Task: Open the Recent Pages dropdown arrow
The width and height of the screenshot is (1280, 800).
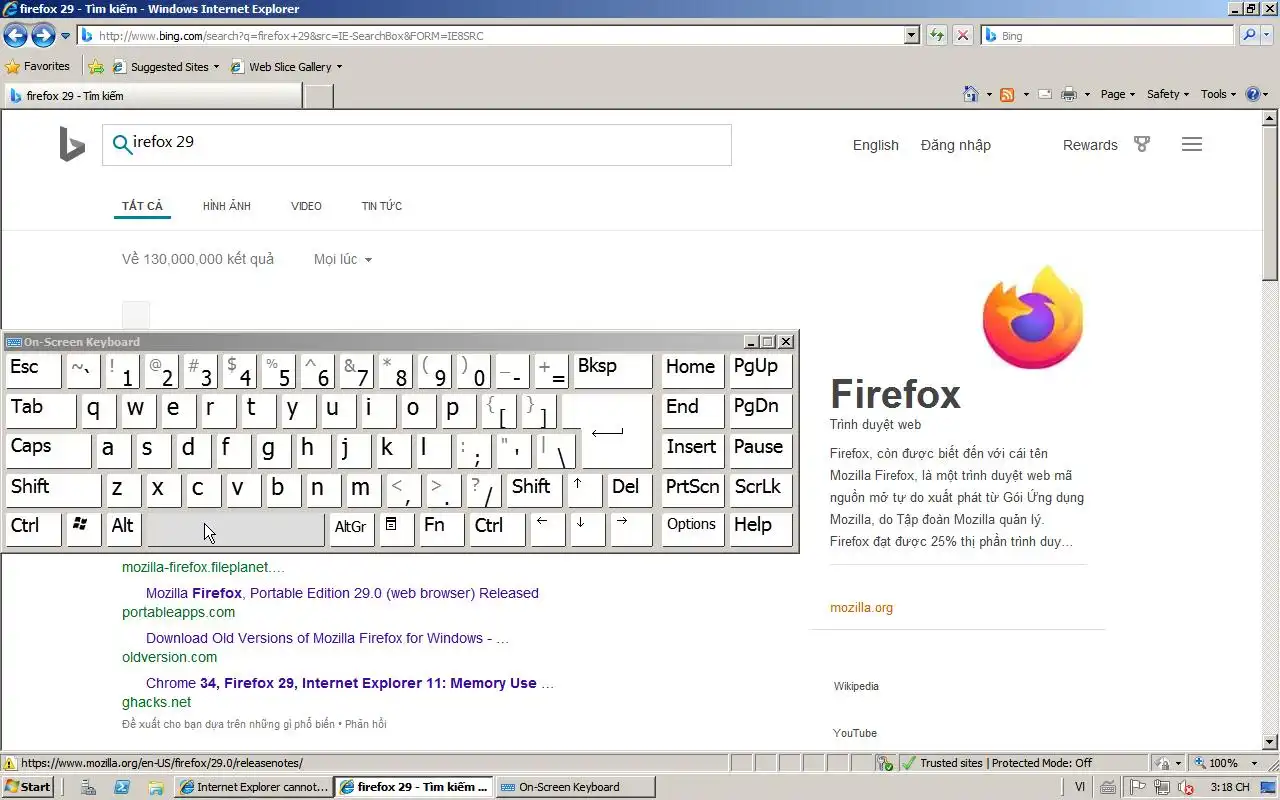Action: tap(65, 36)
